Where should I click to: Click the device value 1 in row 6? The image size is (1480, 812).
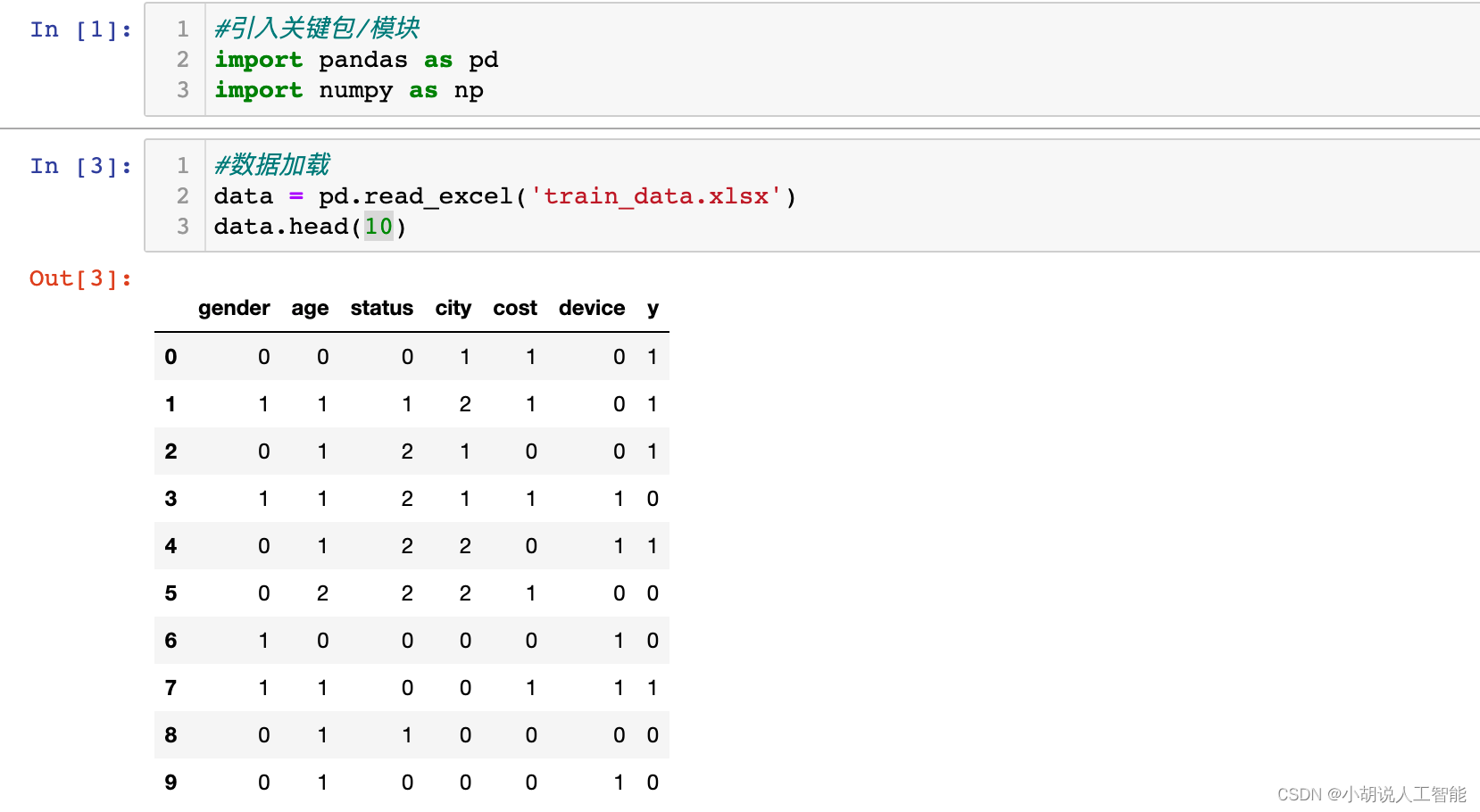619,641
